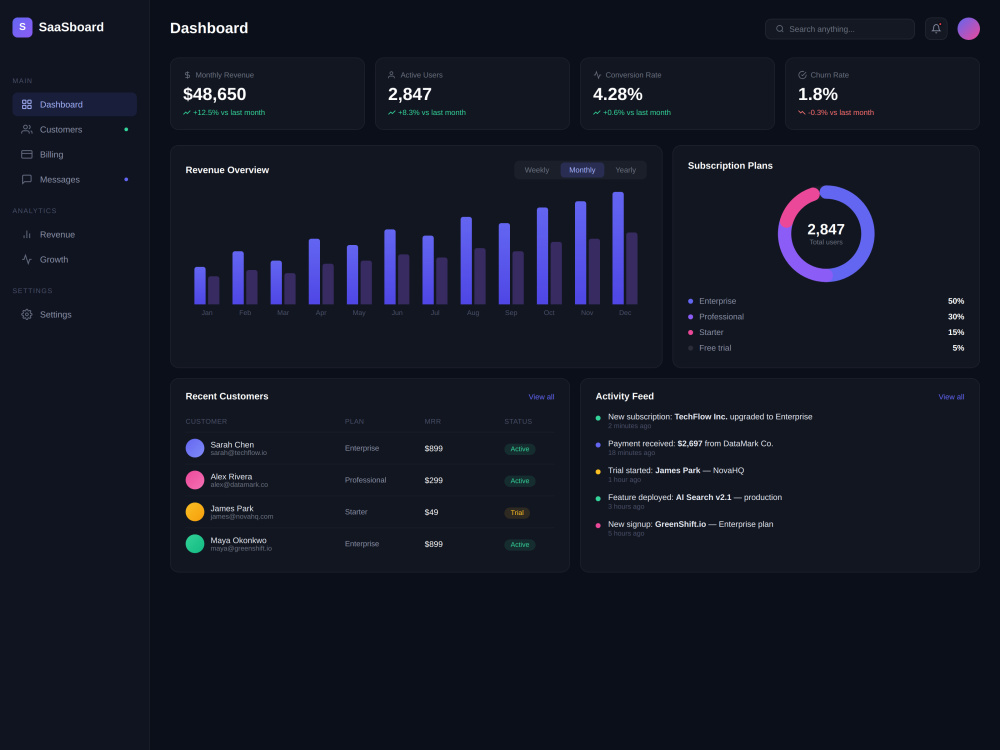Open Dashboard in the sidebar

[x=75, y=104]
